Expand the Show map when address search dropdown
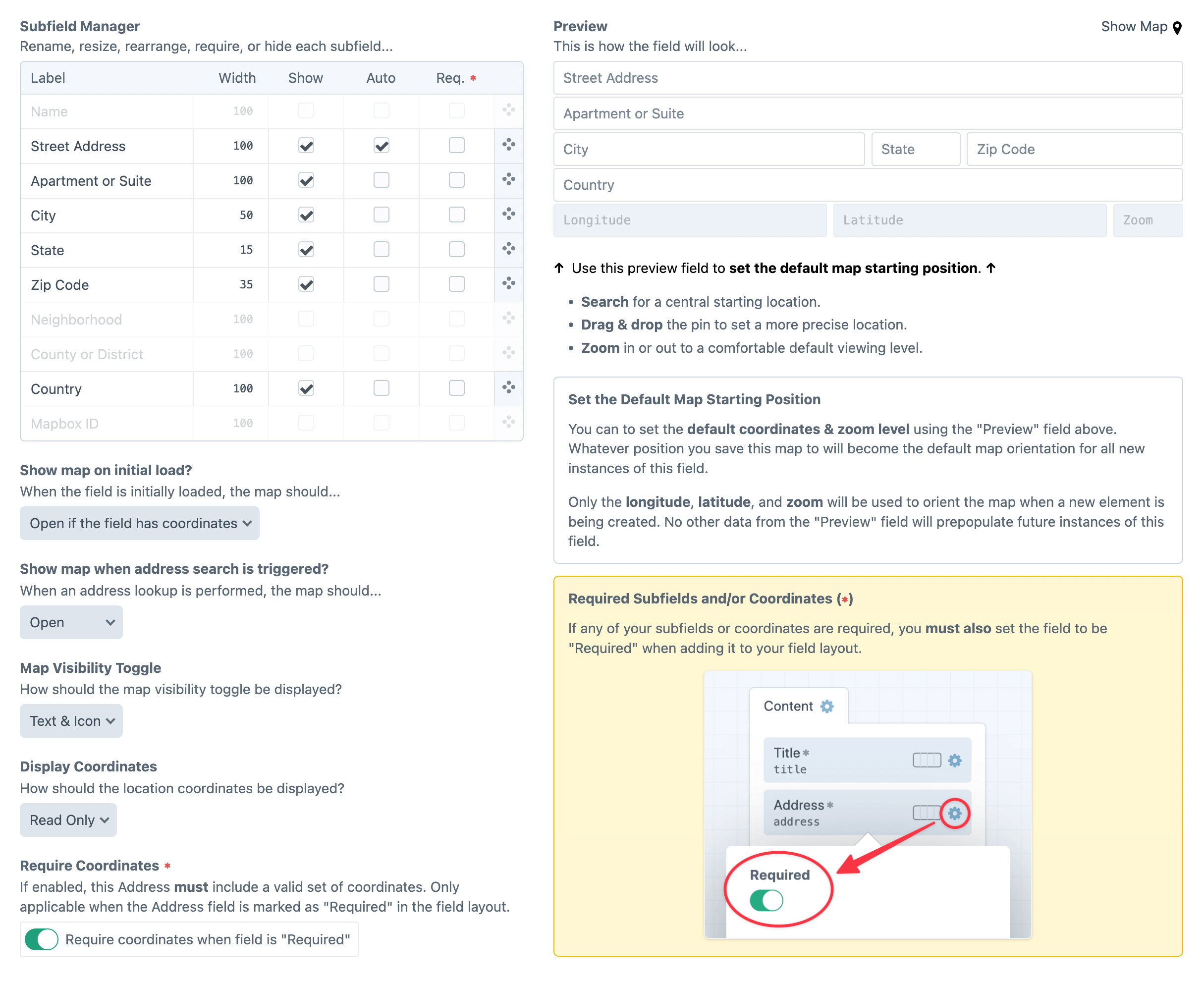The width and height of the screenshot is (1204, 981). coord(71,621)
